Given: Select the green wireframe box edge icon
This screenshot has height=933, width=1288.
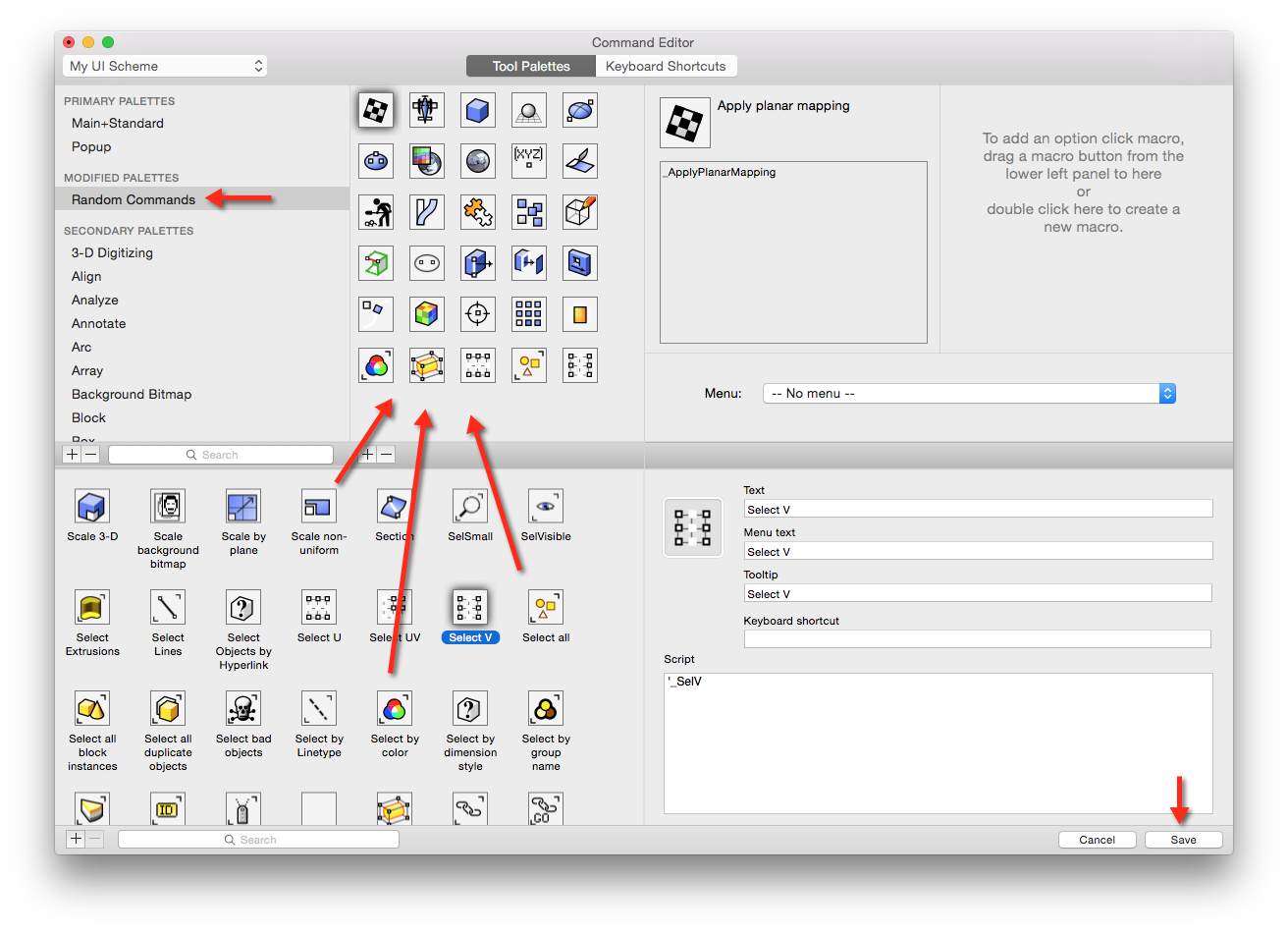Looking at the screenshot, I should (x=376, y=263).
